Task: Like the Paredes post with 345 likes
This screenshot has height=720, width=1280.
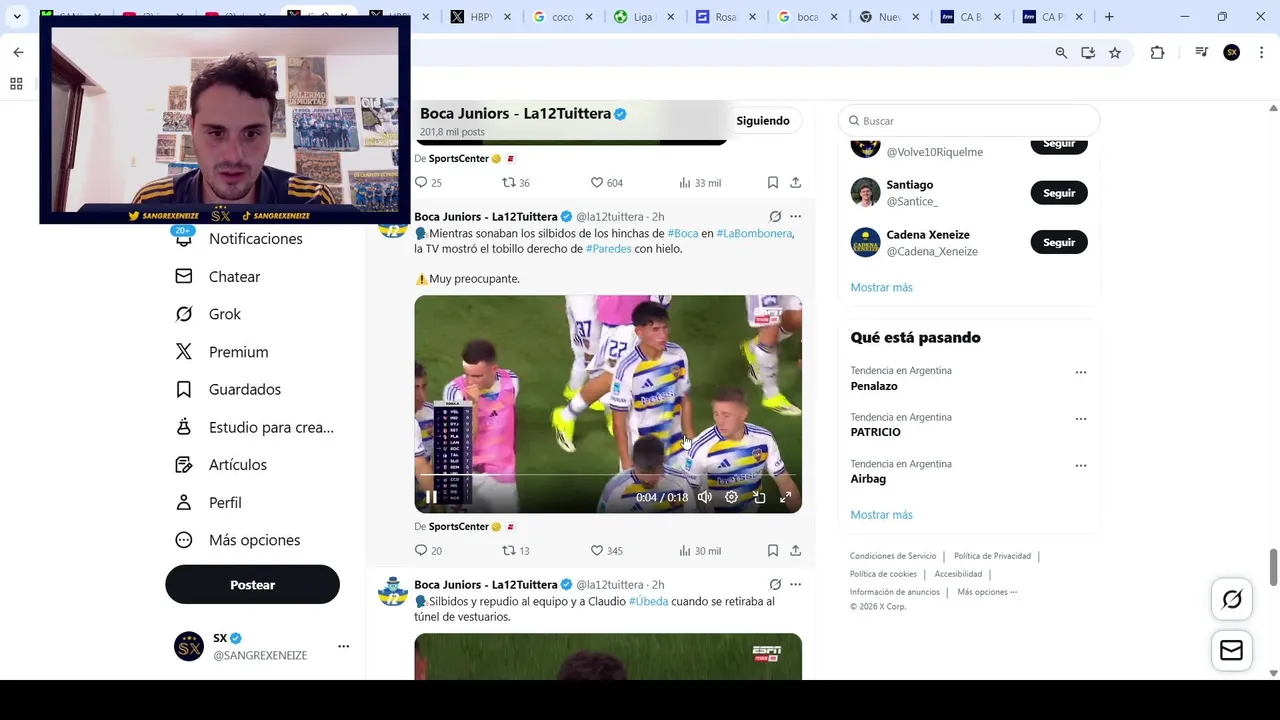Action: 606,550
